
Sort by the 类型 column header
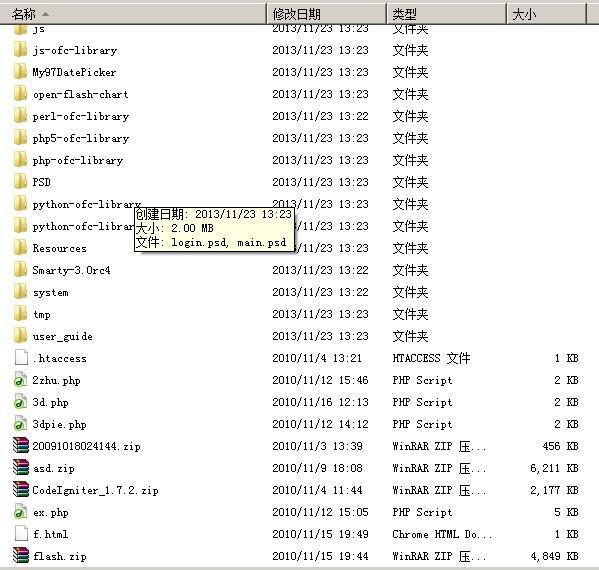tap(446, 14)
